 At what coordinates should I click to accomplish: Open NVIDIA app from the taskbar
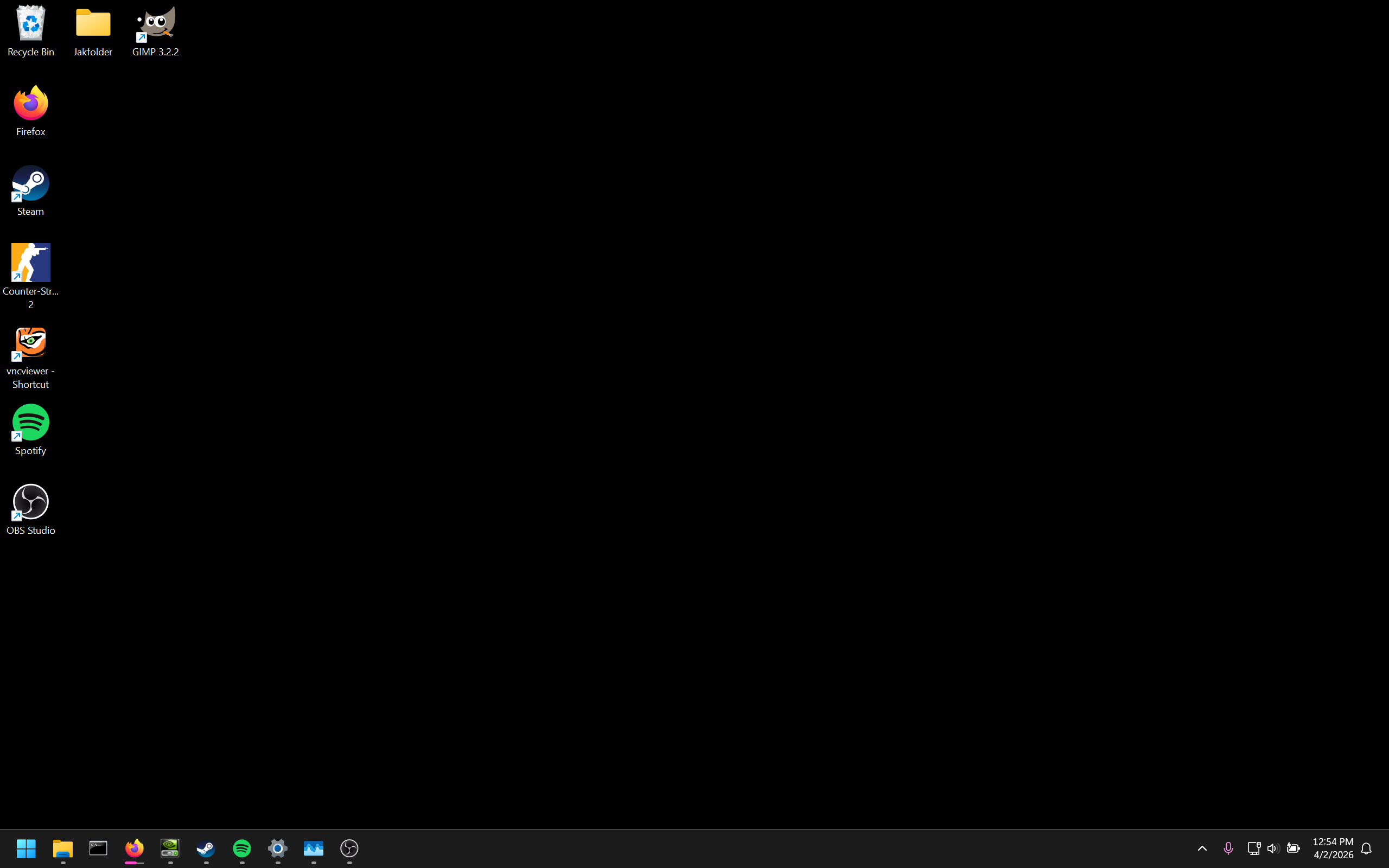(x=170, y=848)
